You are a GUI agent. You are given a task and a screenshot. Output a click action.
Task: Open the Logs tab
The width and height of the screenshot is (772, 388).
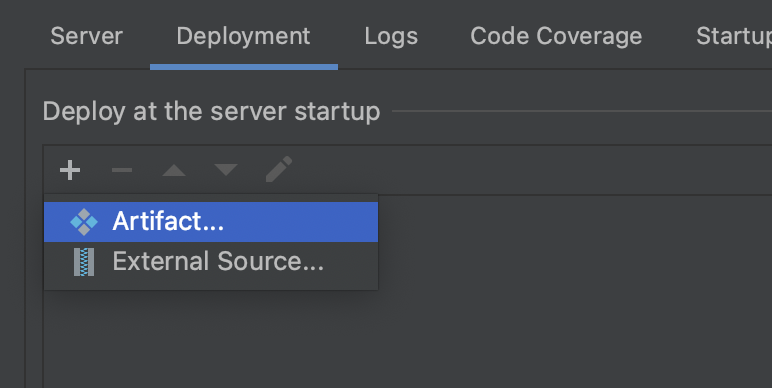tap(391, 36)
